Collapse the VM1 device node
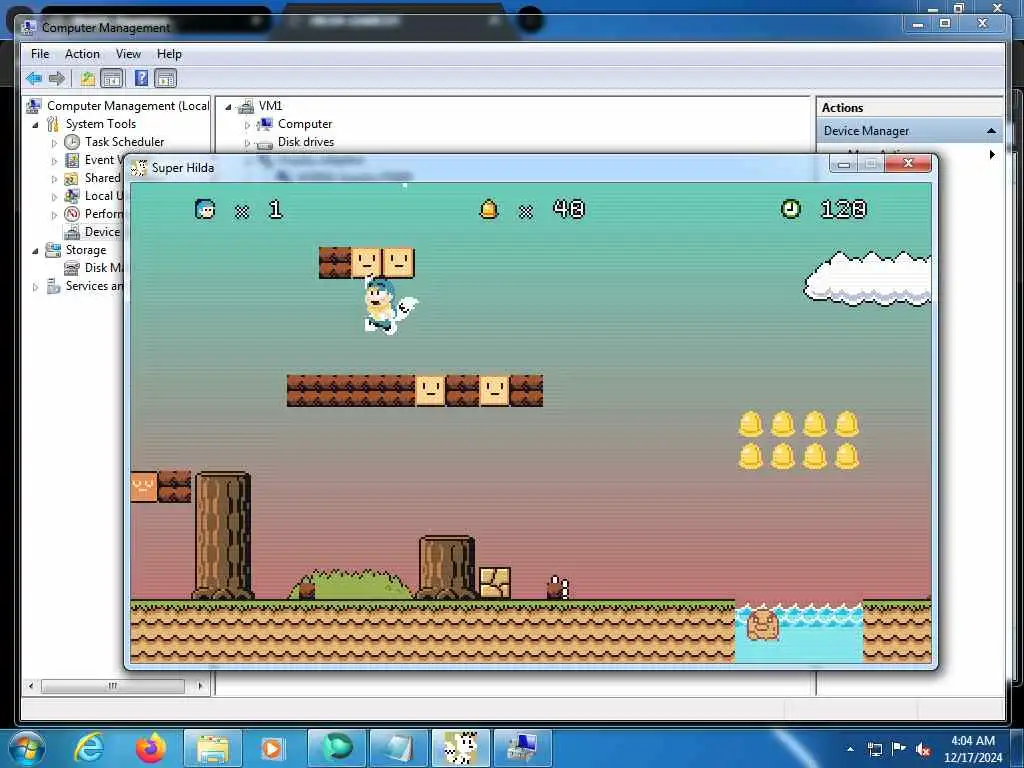Viewport: 1024px width, 768px height. (x=228, y=107)
